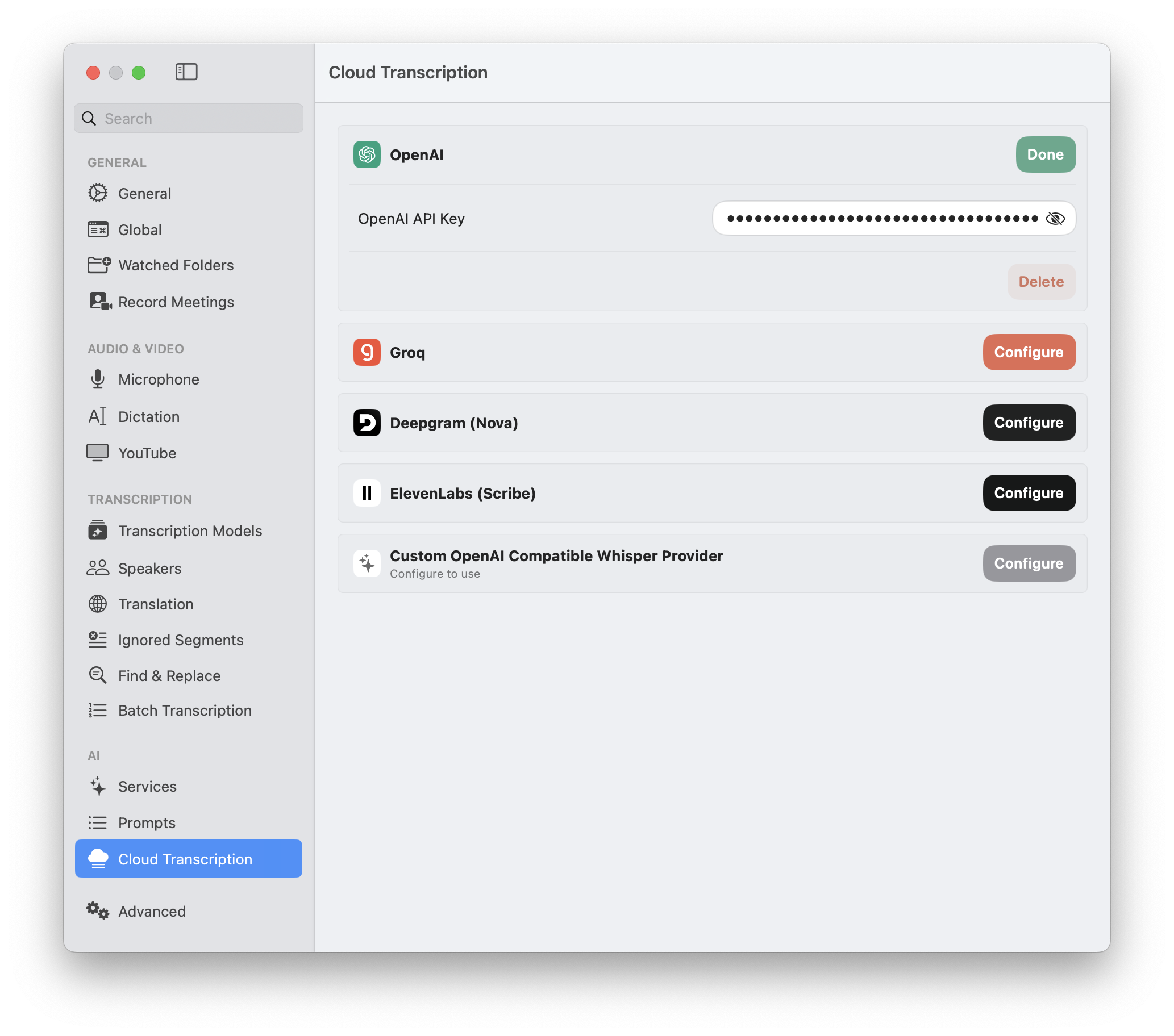The height and width of the screenshot is (1036, 1174).
Task: Click the OpenAI logo icon
Action: pyautogui.click(x=367, y=154)
